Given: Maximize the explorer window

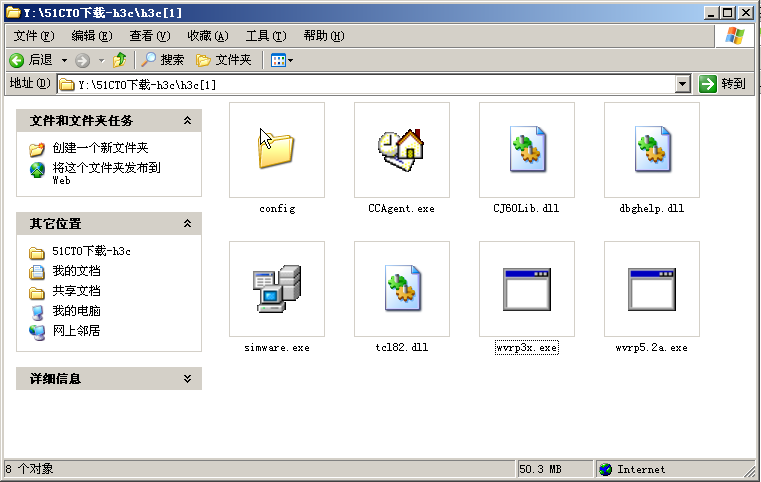Looking at the screenshot, I should 728,13.
